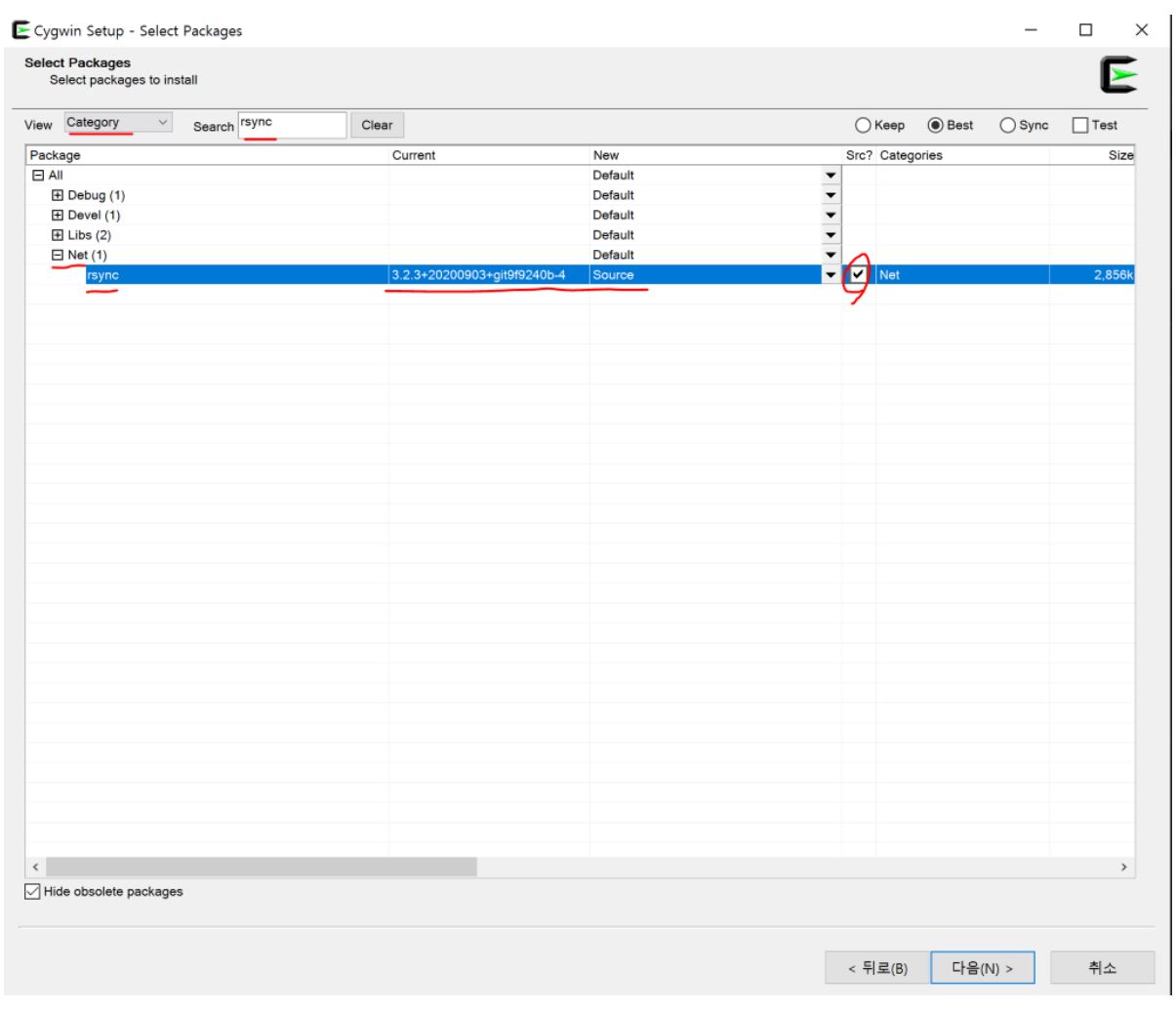Viewport: 1176px width, 1010px height.
Task: Click the Net category cell of rsync
Action: 889,275
